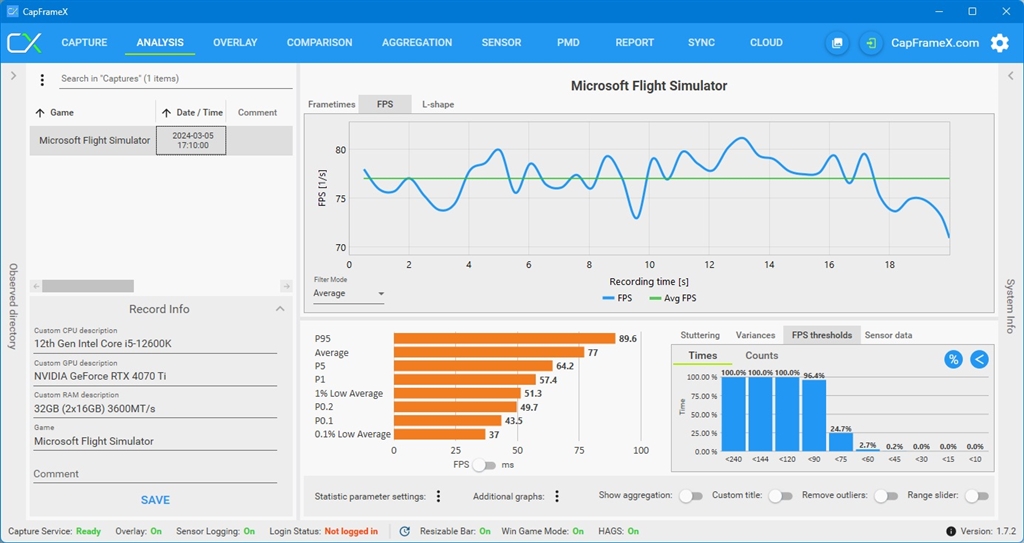Screen dimensions: 1024x543
Task: Enable Remove outliers toggle
Action: tap(886, 496)
